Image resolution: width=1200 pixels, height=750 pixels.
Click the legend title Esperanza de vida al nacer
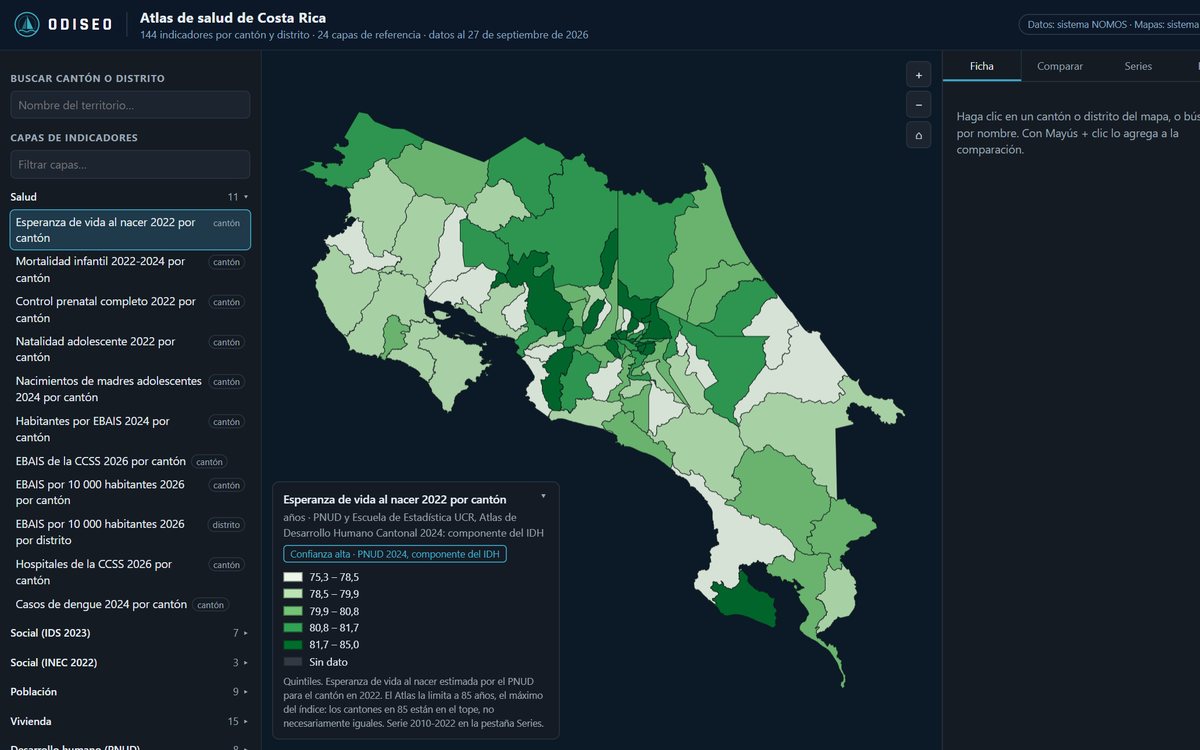395,499
